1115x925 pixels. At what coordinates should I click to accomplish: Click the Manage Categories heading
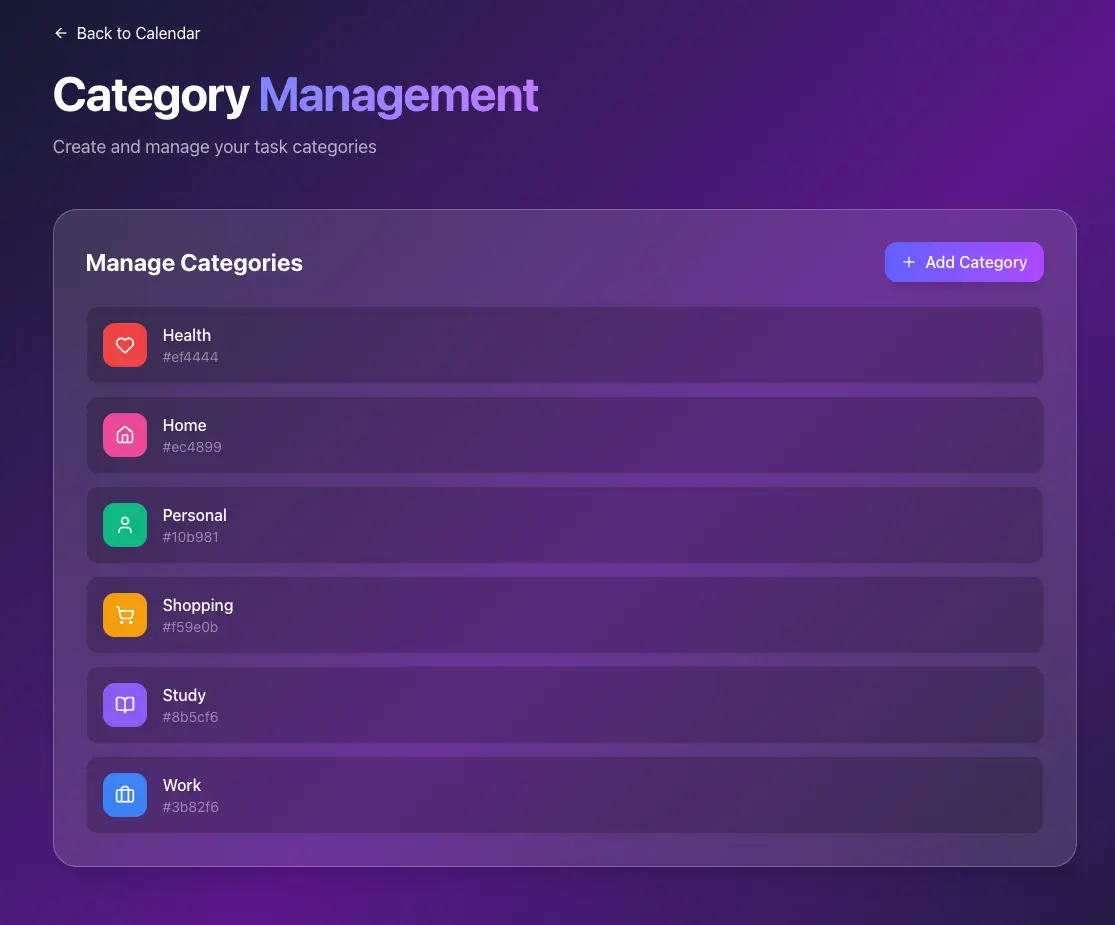(194, 263)
